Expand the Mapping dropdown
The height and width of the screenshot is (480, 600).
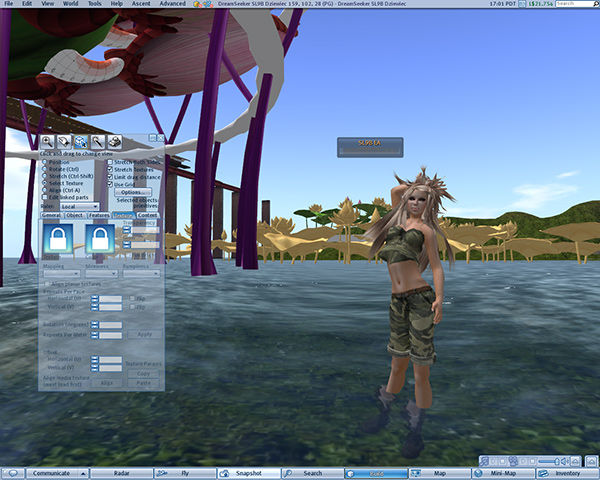62,273
